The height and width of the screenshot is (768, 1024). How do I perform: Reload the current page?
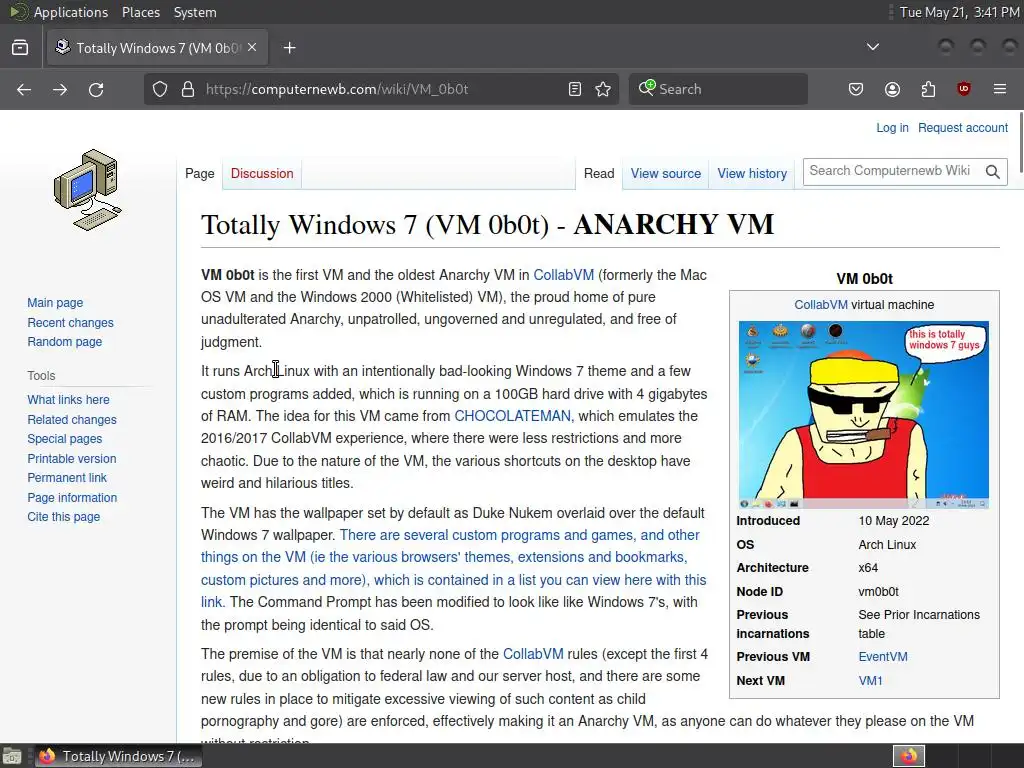[96, 89]
